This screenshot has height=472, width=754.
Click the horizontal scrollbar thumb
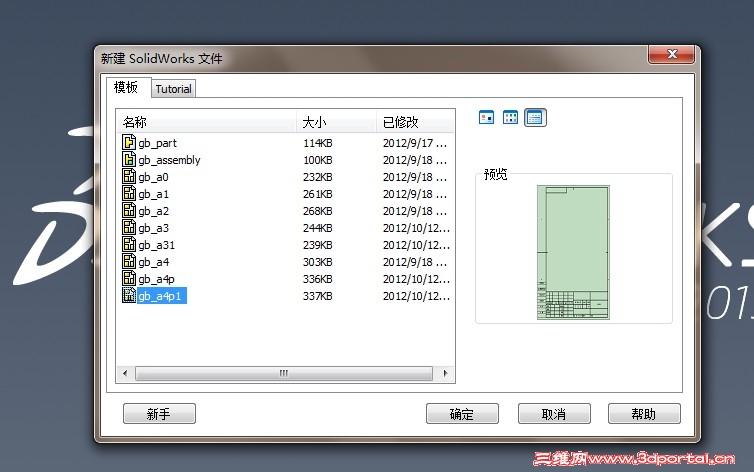coord(284,373)
